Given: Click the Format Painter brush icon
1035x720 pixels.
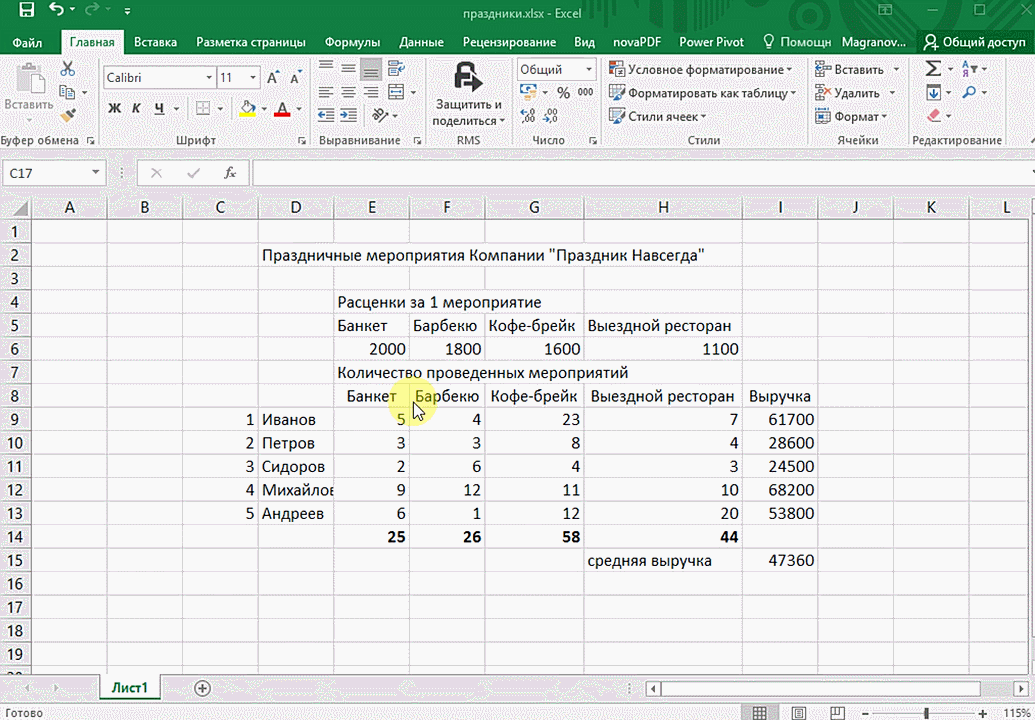Looking at the screenshot, I should 68,116.
